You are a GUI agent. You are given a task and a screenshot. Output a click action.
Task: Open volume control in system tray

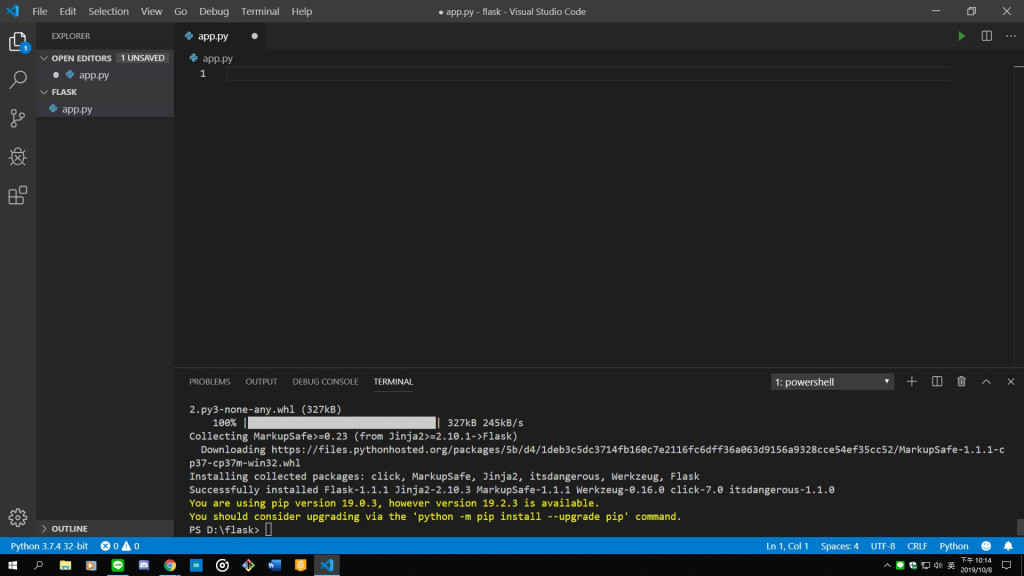tap(938, 566)
